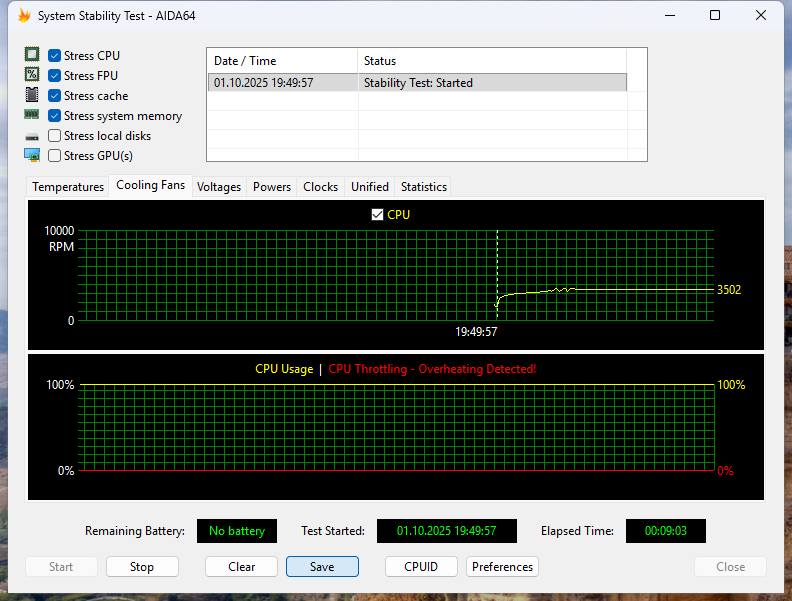Save the test results

322,567
